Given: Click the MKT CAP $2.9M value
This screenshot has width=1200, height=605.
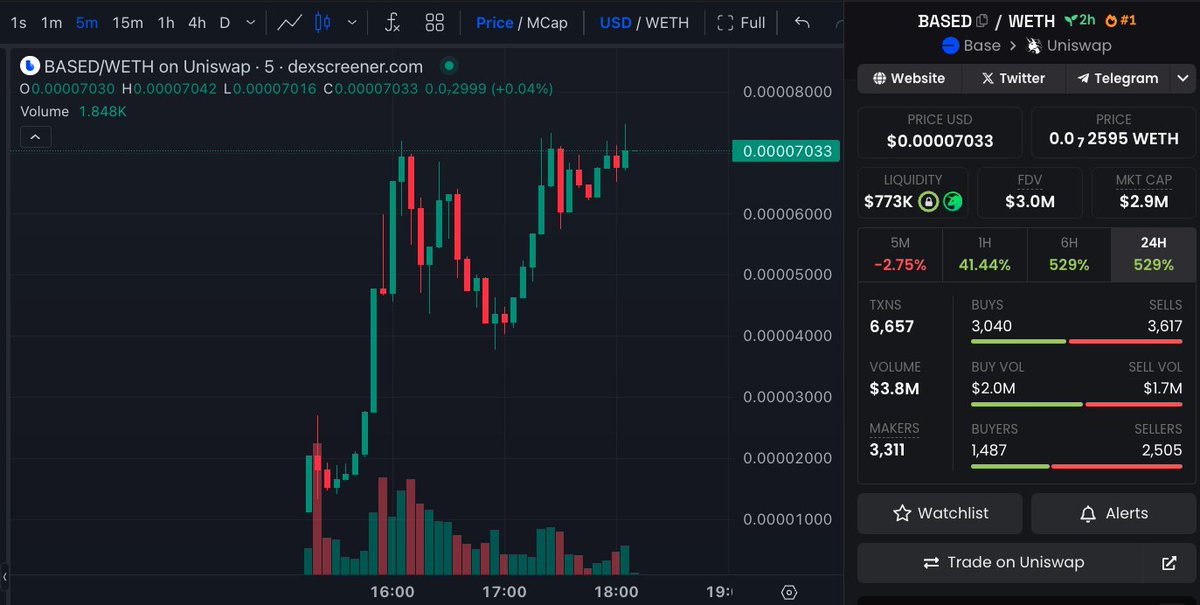Looking at the screenshot, I should coord(1144,201).
